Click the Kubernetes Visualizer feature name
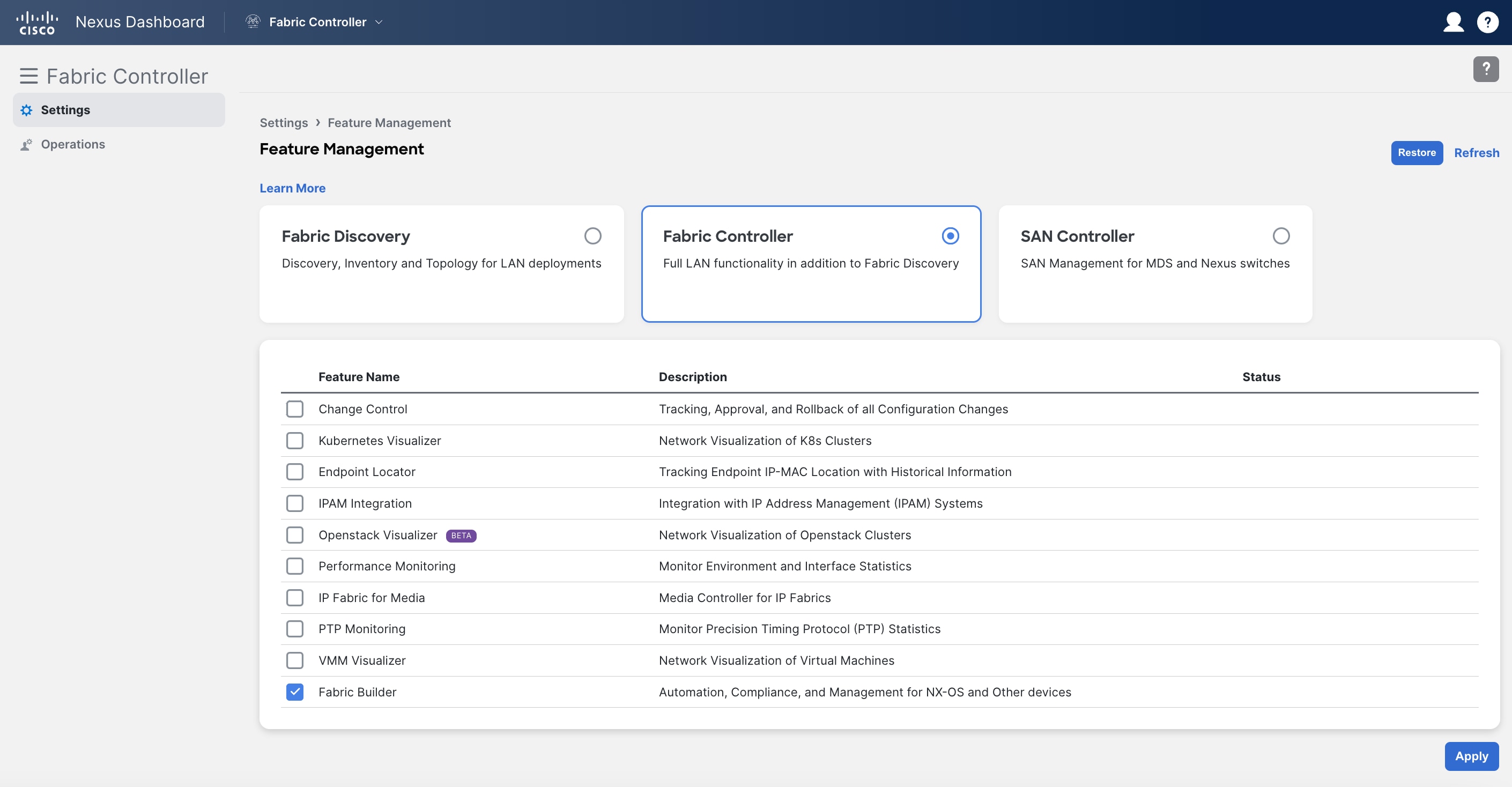 [x=379, y=441]
